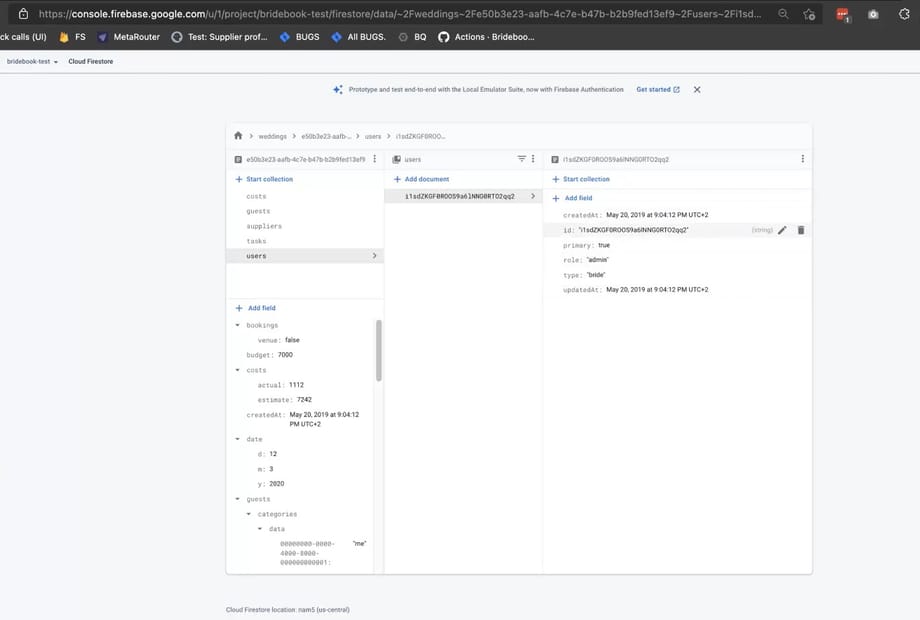Image resolution: width=920 pixels, height=620 pixels.
Task: Click the Firestore home icon in breadcrumb
Action: [238, 135]
